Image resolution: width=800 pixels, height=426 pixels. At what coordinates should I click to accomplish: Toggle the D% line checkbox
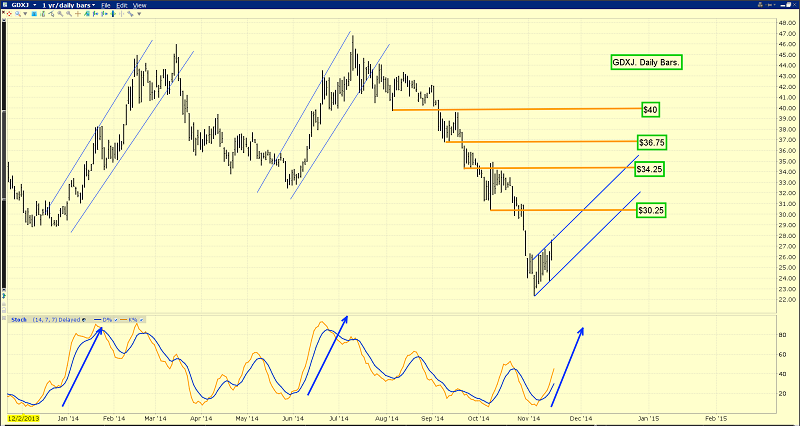pos(116,320)
